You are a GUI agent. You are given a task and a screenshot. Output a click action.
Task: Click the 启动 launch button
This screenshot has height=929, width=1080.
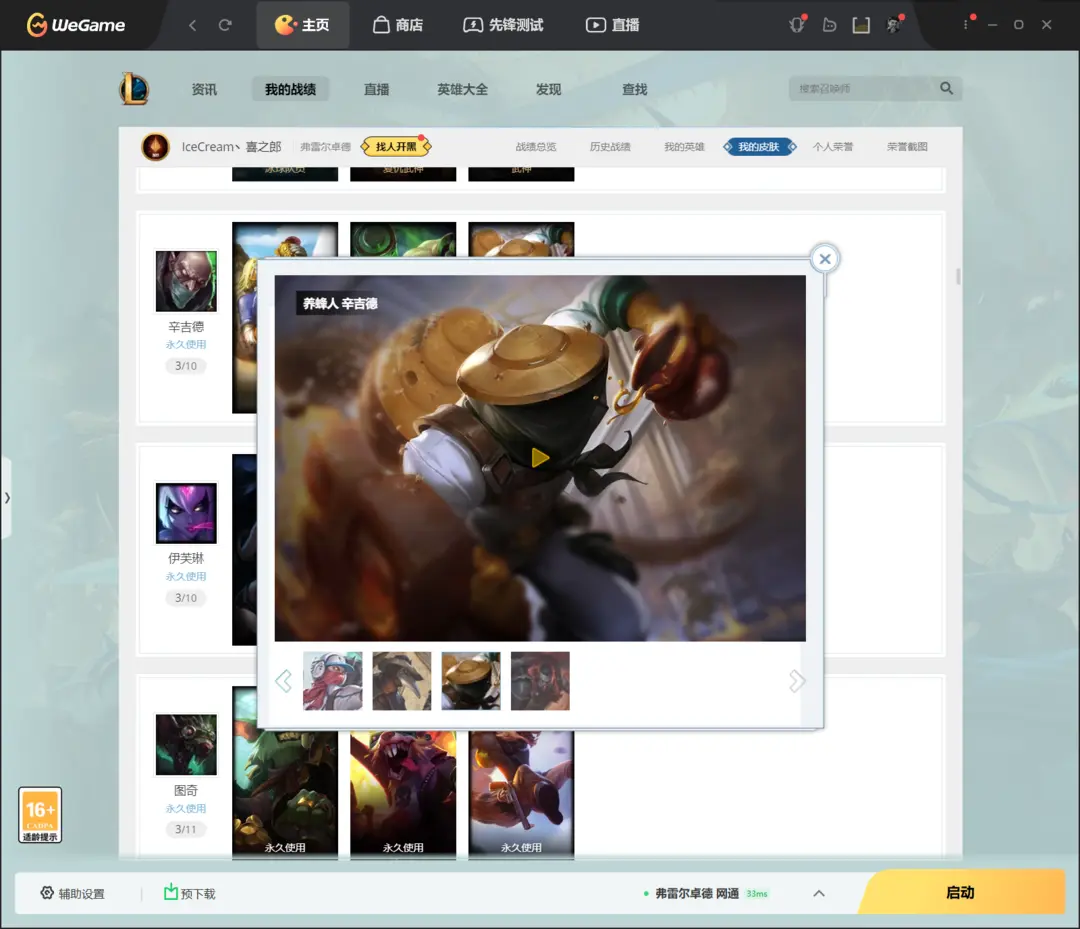coord(962,893)
